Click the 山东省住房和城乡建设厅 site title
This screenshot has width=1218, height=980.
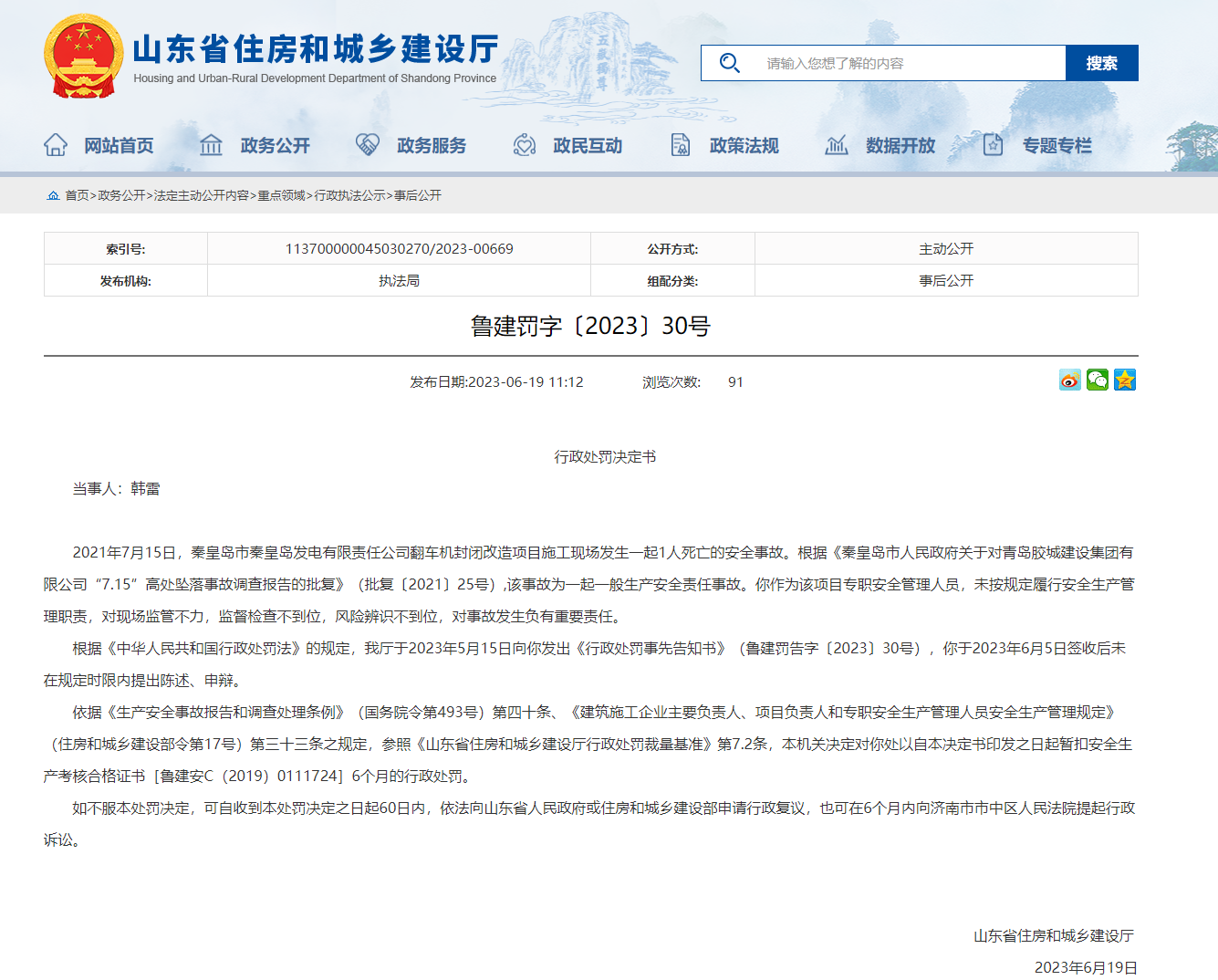(x=316, y=49)
